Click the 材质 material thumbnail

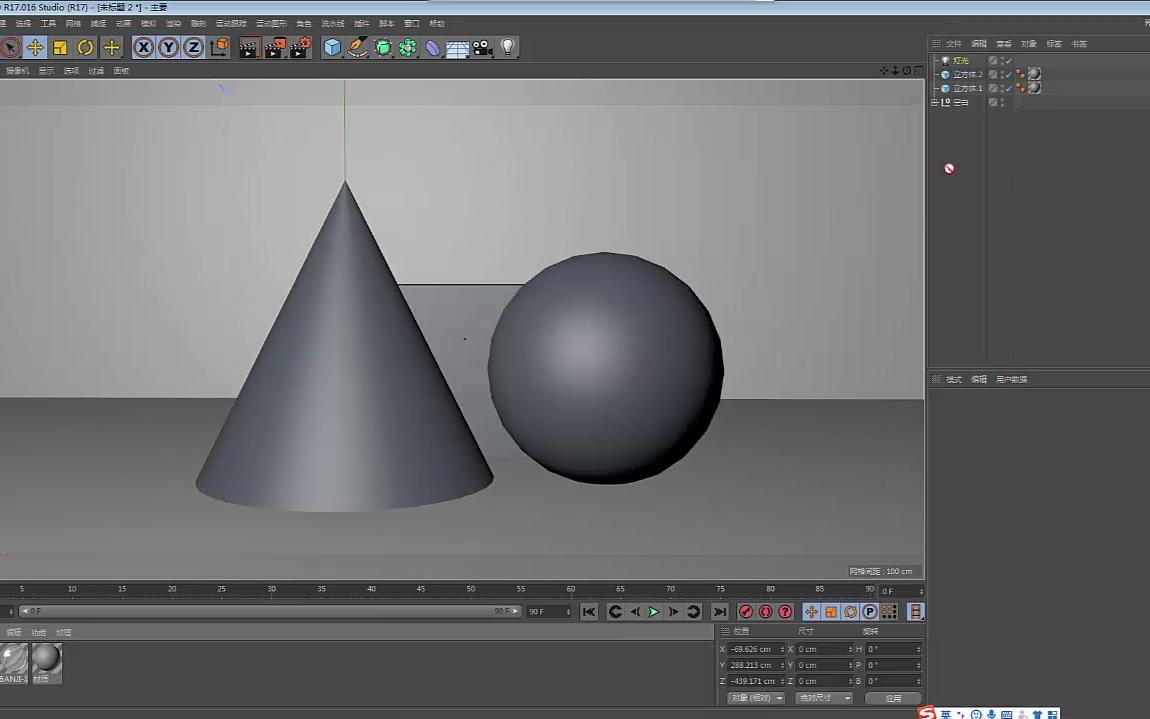tap(46, 663)
